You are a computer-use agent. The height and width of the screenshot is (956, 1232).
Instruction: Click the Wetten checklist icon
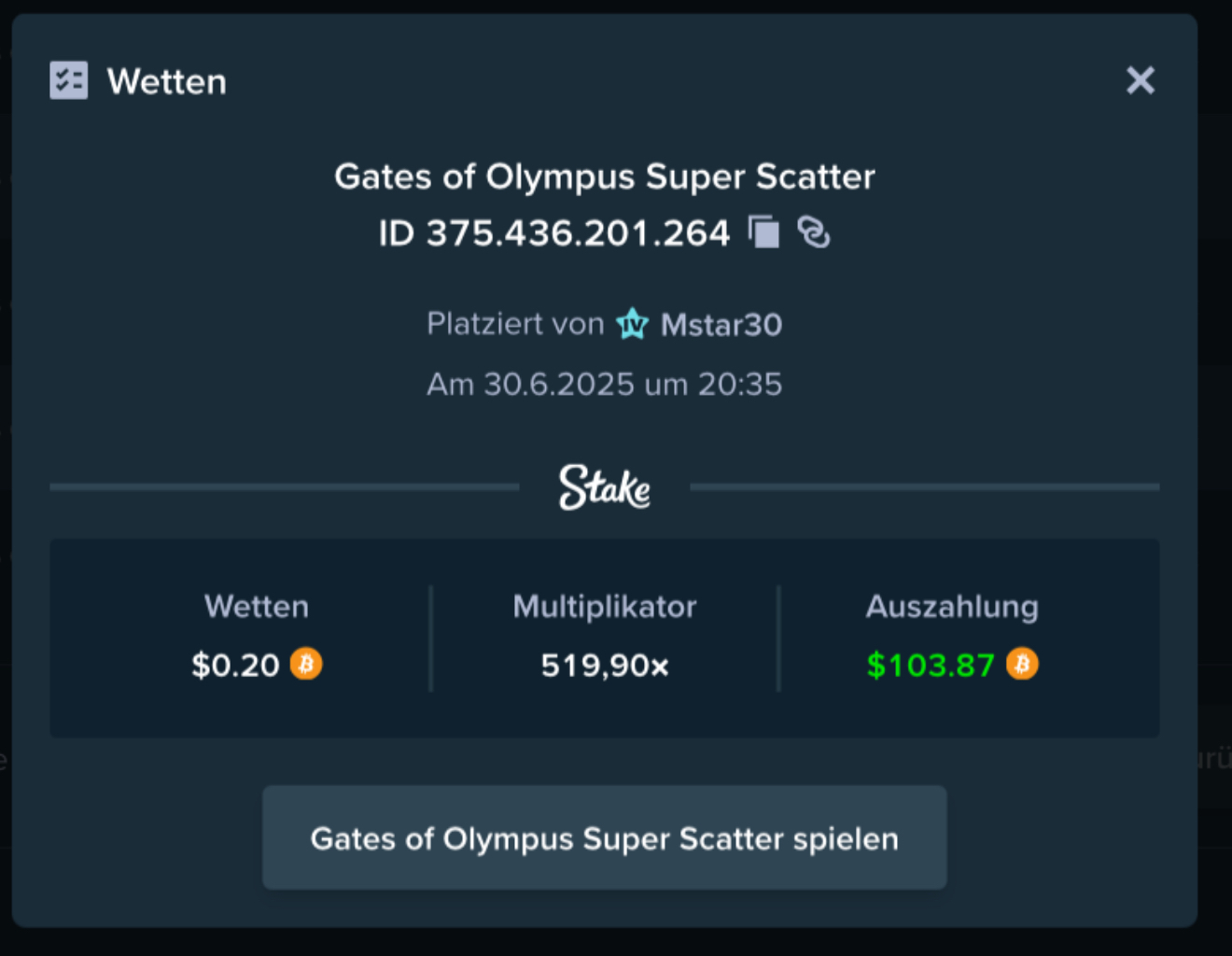point(69,80)
